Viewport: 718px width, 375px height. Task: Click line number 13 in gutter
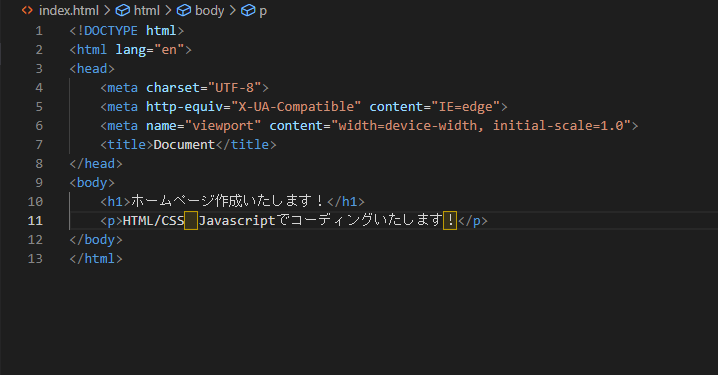(x=35, y=259)
